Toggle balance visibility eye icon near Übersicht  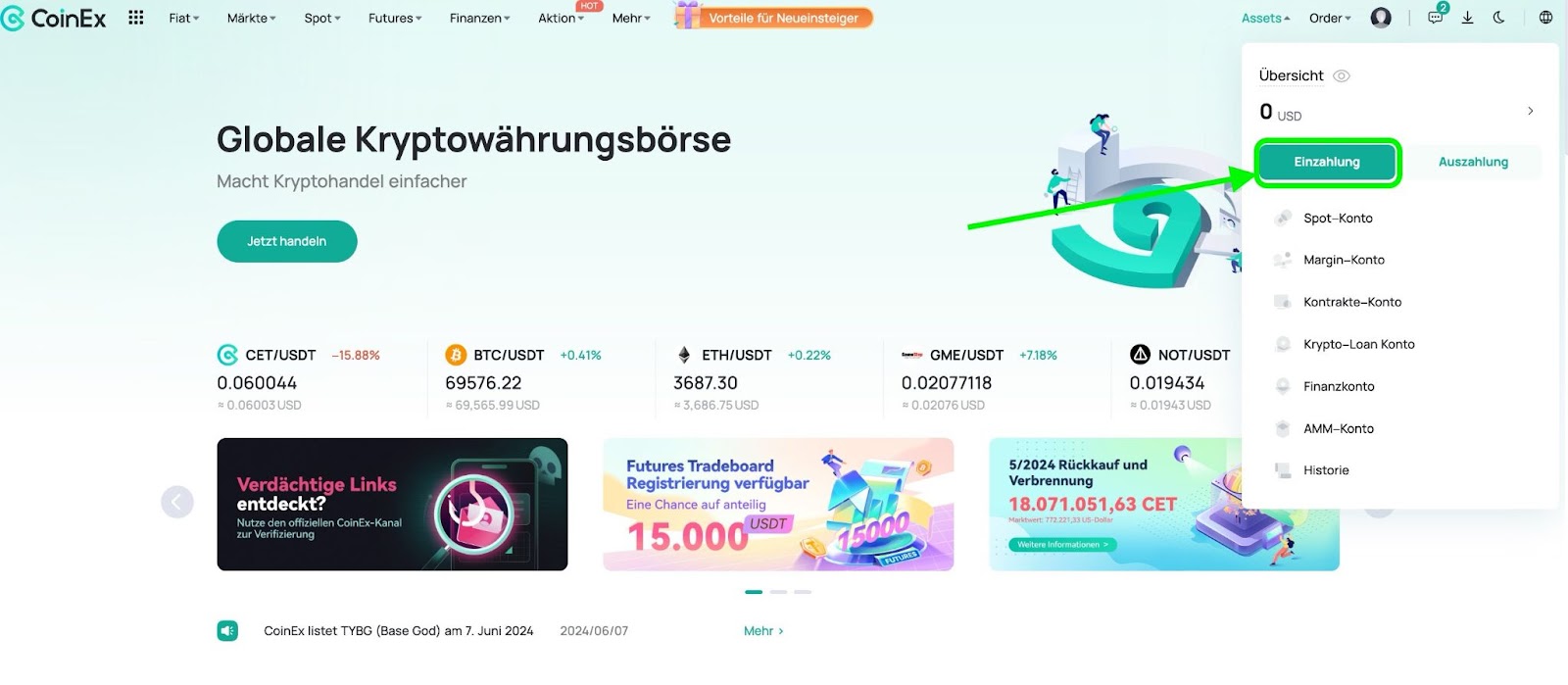click(1342, 75)
